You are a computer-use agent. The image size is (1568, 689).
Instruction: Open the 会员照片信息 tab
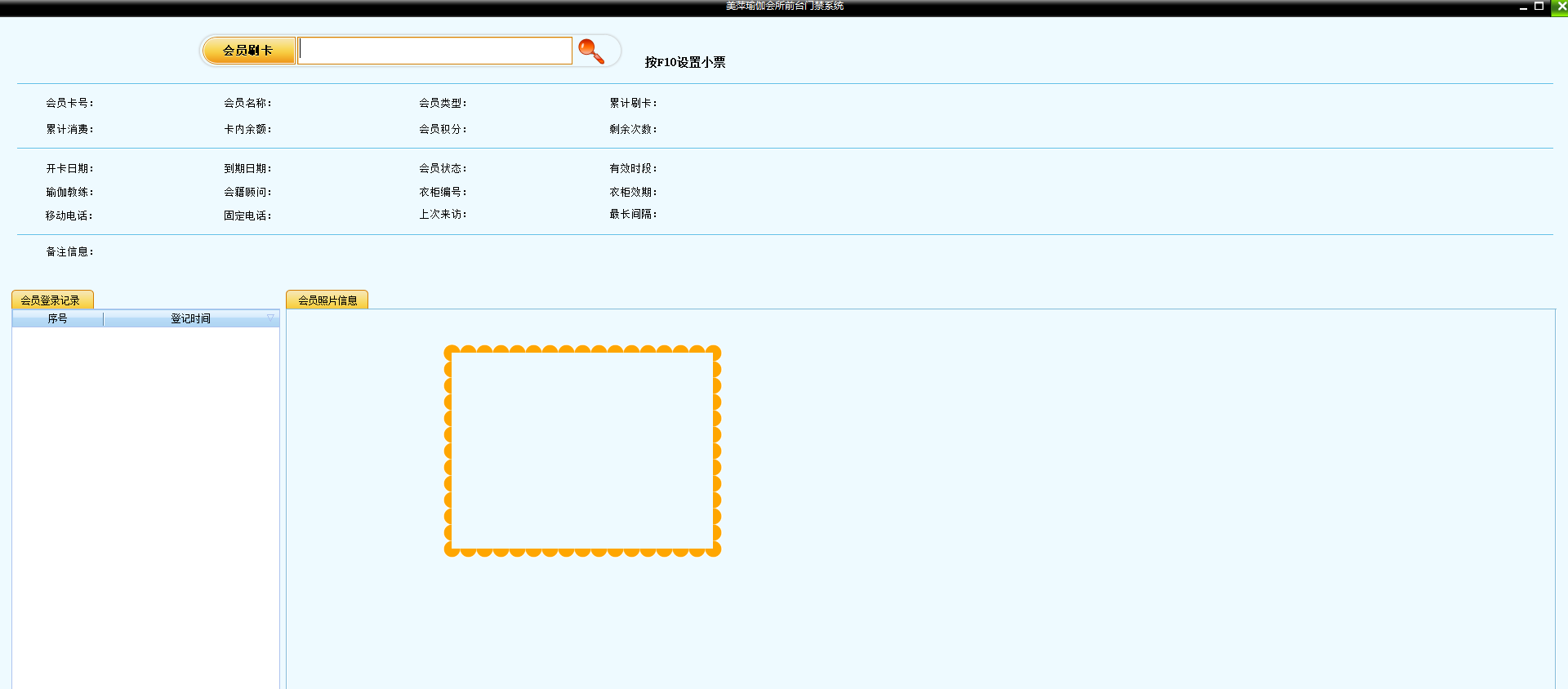pyautogui.click(x=327, y=300)
